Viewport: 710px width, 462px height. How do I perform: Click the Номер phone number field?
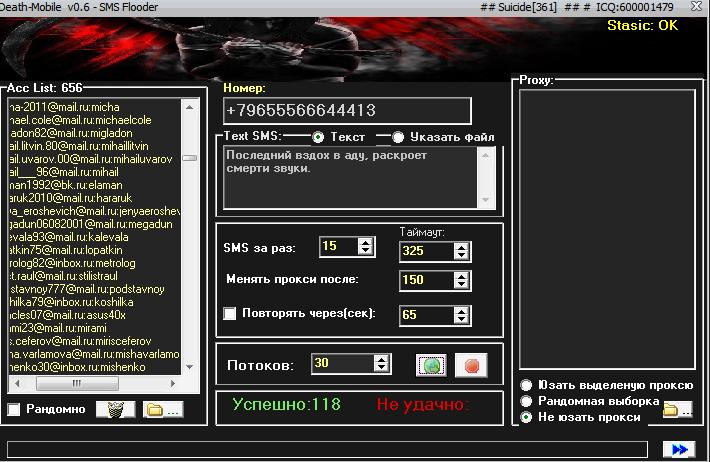(x=347, y=111)
